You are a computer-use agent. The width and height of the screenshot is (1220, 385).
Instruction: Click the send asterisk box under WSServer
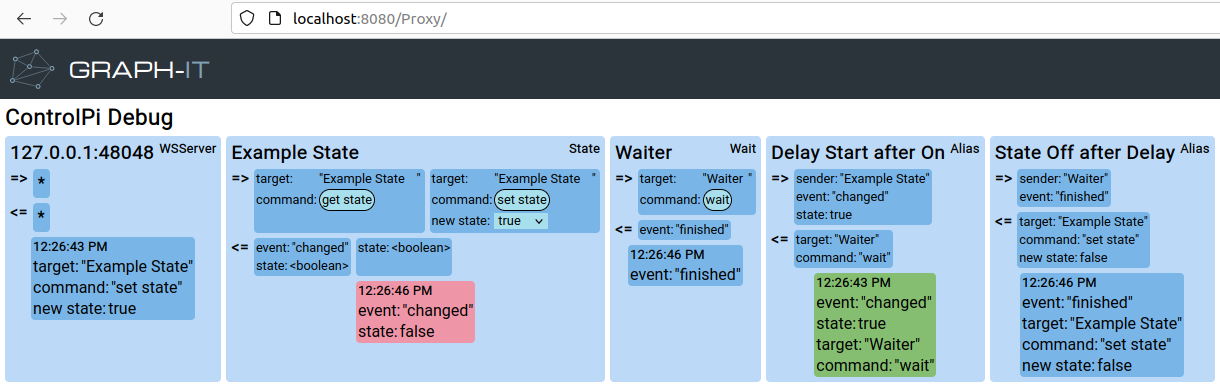pyautogui.click(x=41, y=185)
